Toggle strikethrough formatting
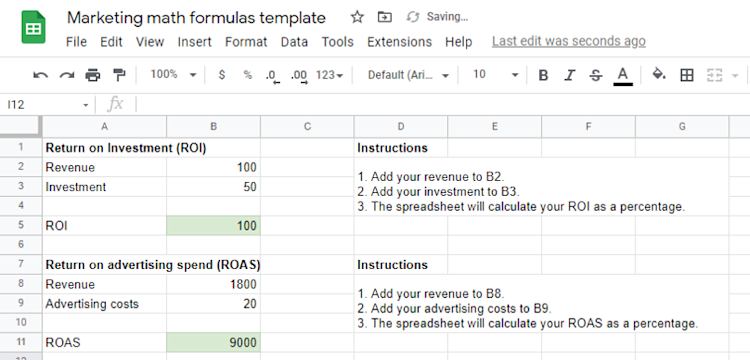Viewport: 750px width, 360px height. 596,75
